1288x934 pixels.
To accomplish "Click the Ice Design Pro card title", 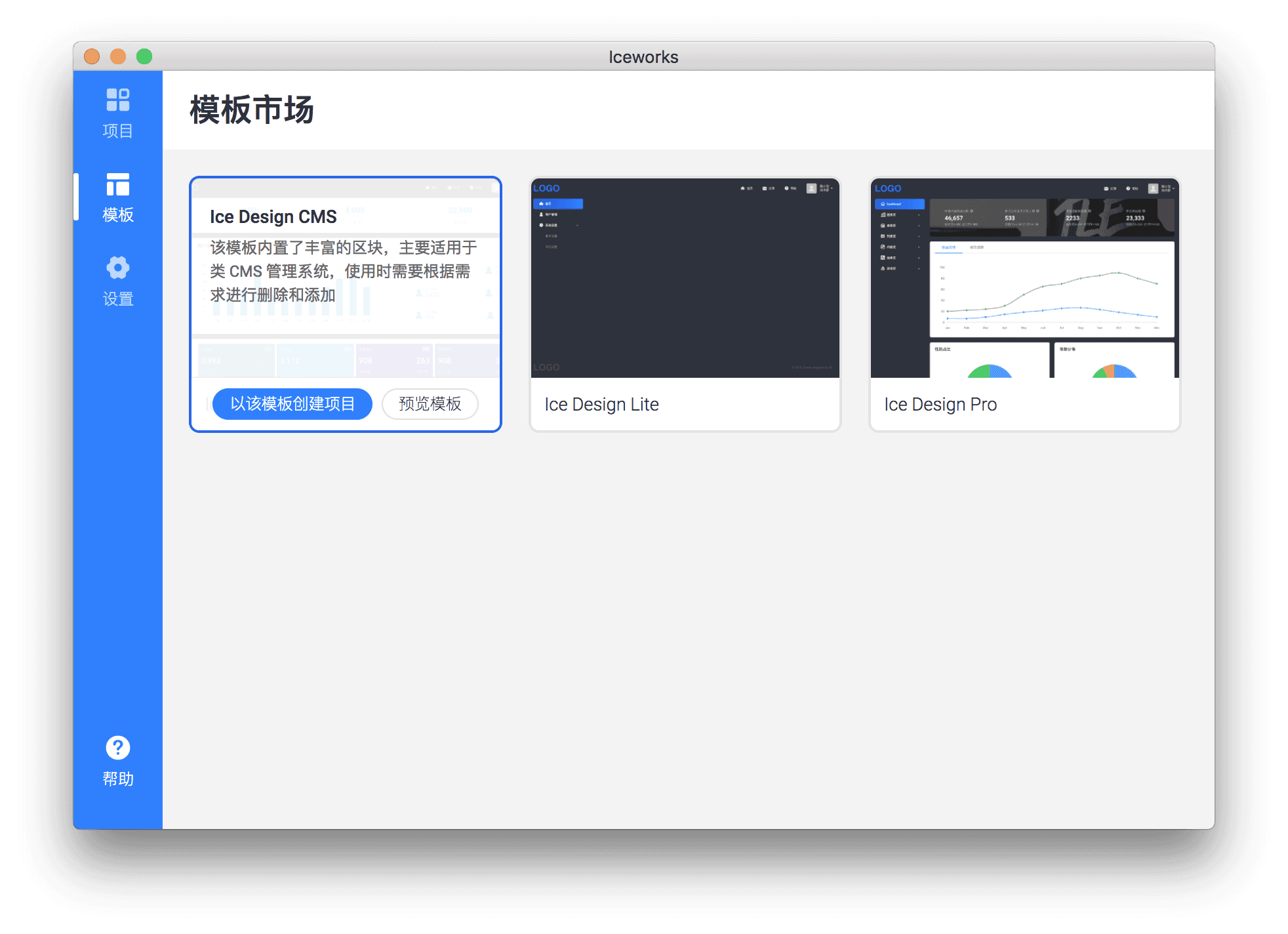I will [x=940, y=404].
